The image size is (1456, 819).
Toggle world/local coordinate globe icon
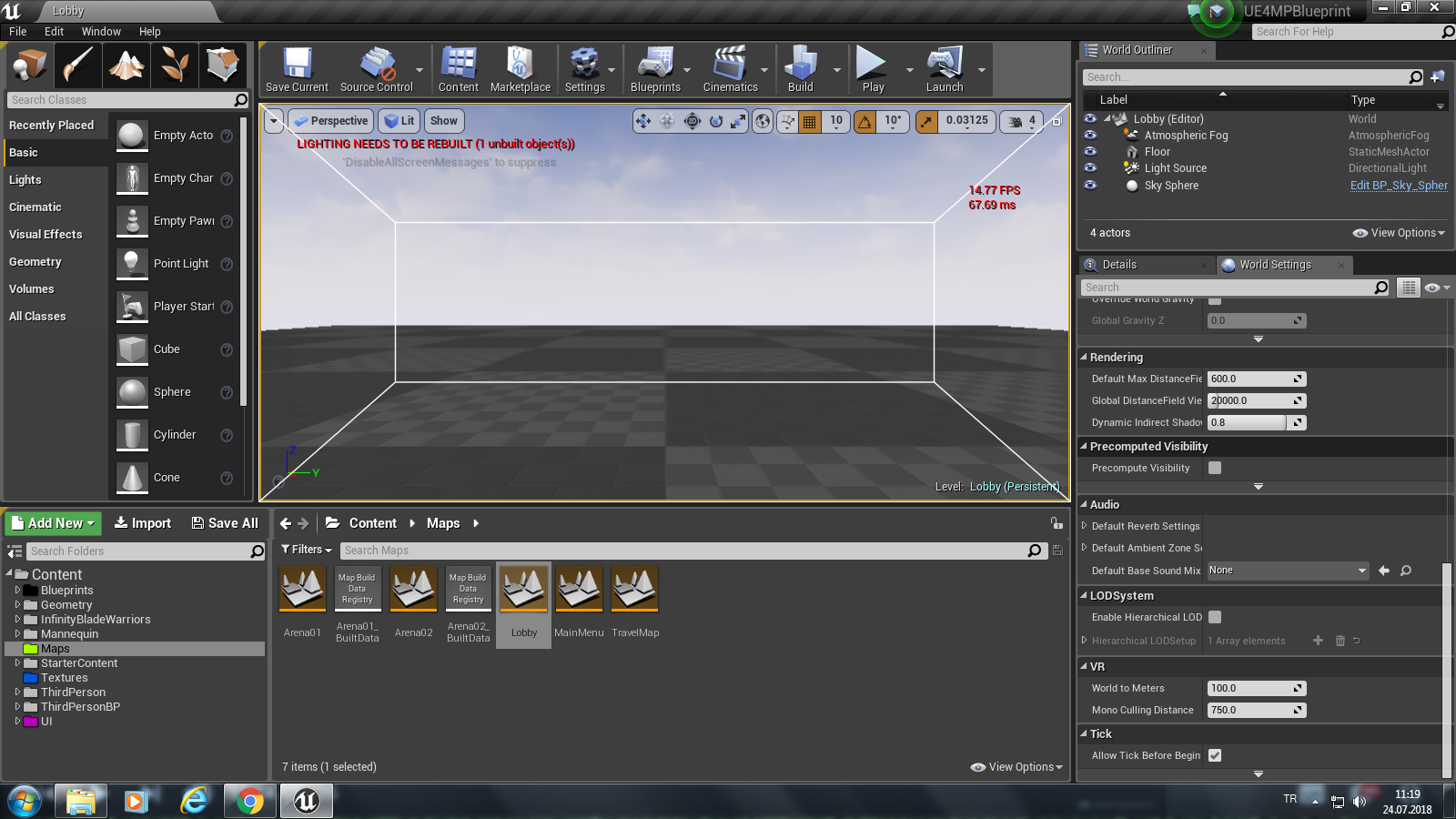[763, 121]
